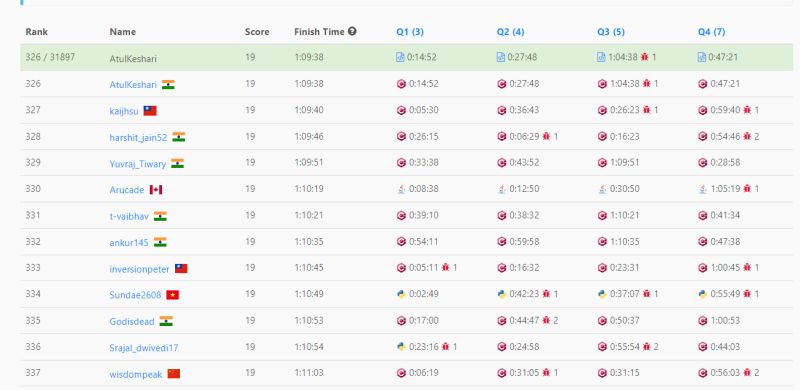The image size is (800, 390).
Task: Click the bug icon beside Godisdead's Q2 time
Action: (546, 321)
